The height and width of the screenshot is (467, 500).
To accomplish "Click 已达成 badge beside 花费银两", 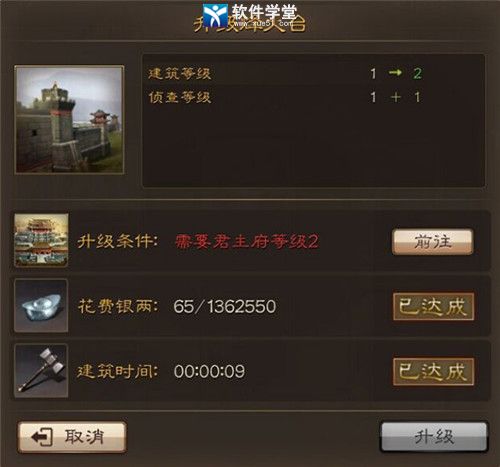I will click(x=433, y=307).
